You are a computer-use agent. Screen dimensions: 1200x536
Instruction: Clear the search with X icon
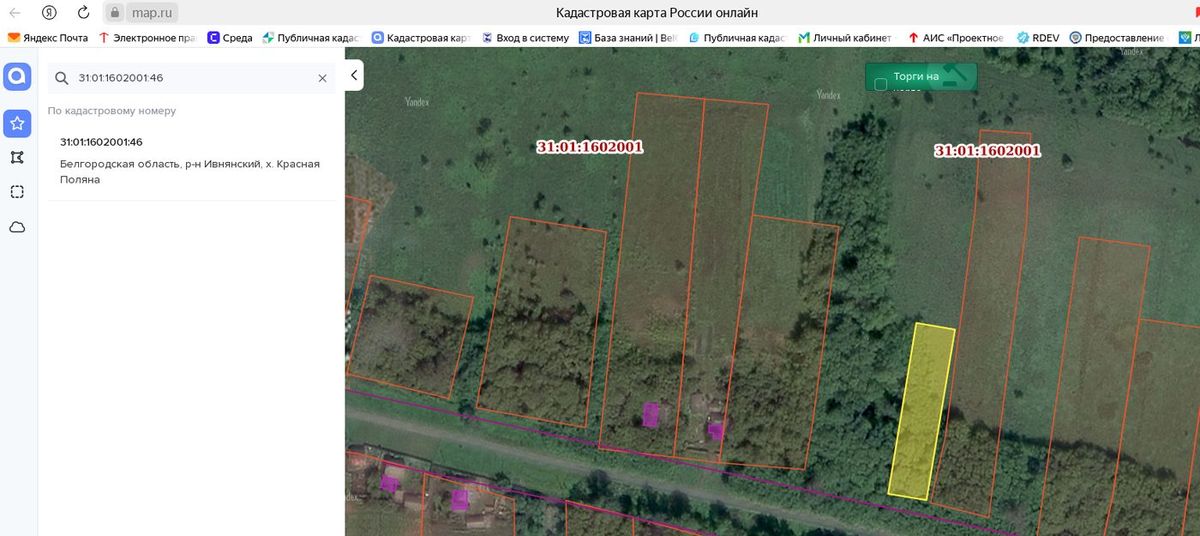pos(322,78)
